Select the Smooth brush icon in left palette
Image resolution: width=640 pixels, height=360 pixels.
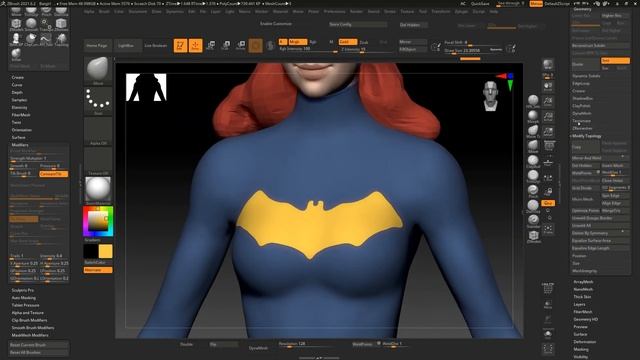[31, 24]
